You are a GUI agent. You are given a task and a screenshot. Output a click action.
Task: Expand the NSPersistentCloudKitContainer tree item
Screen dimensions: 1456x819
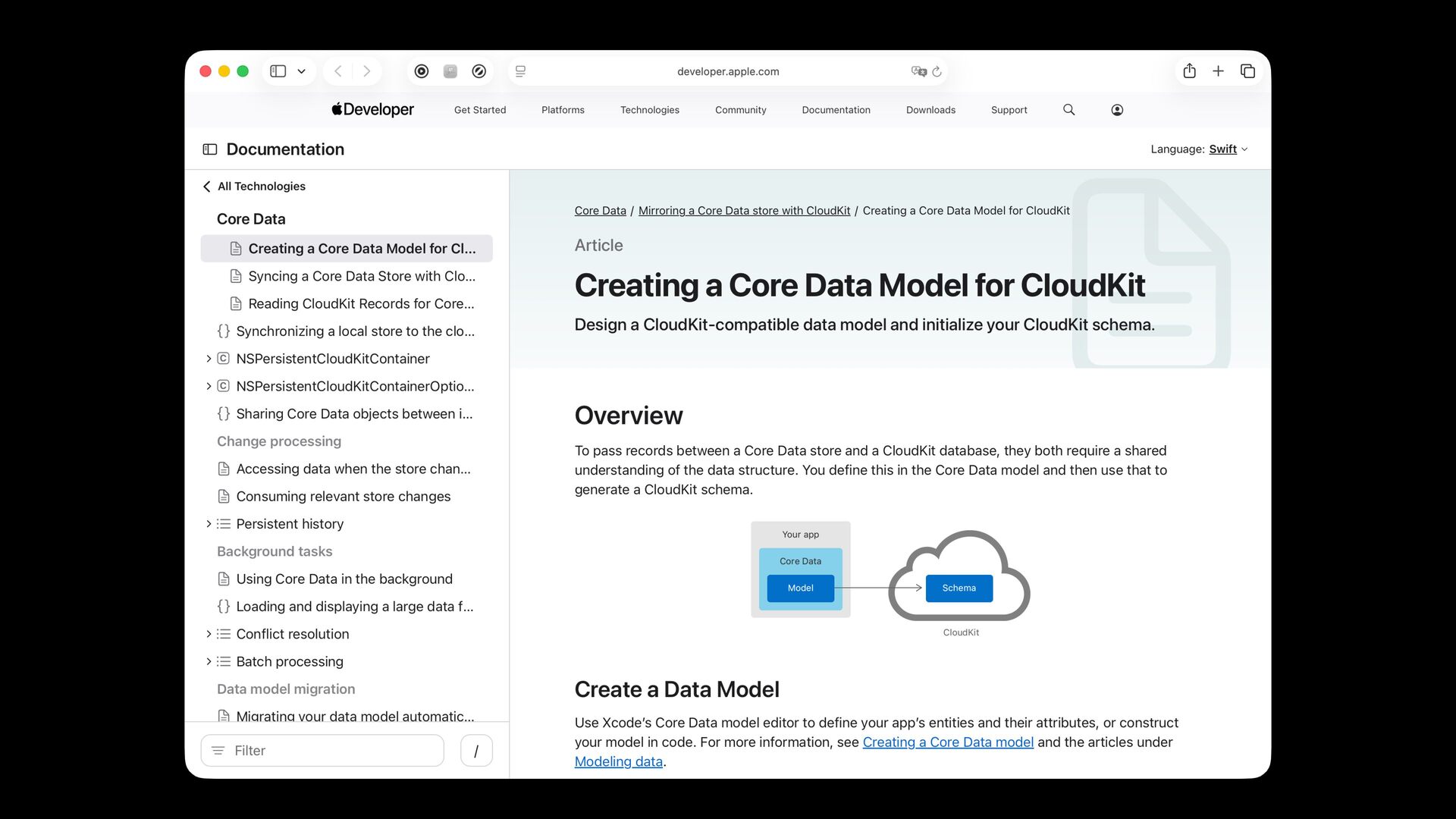[209, 359]
